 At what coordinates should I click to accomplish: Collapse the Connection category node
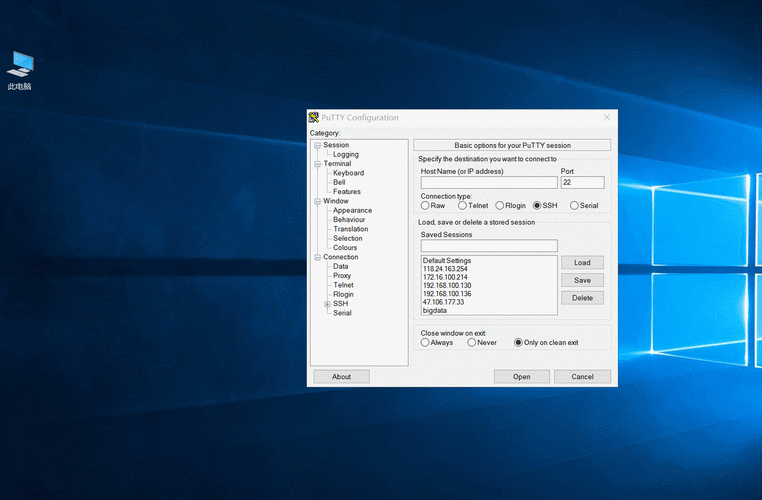[317, 258]
